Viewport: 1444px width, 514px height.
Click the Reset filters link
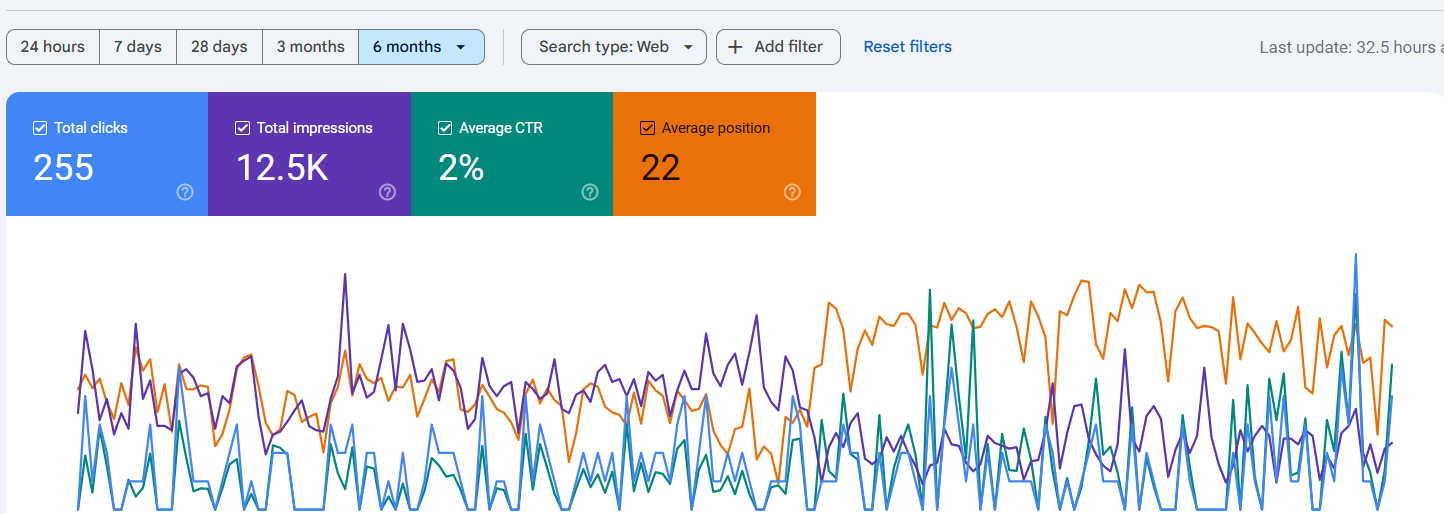(x=907, y=47)
